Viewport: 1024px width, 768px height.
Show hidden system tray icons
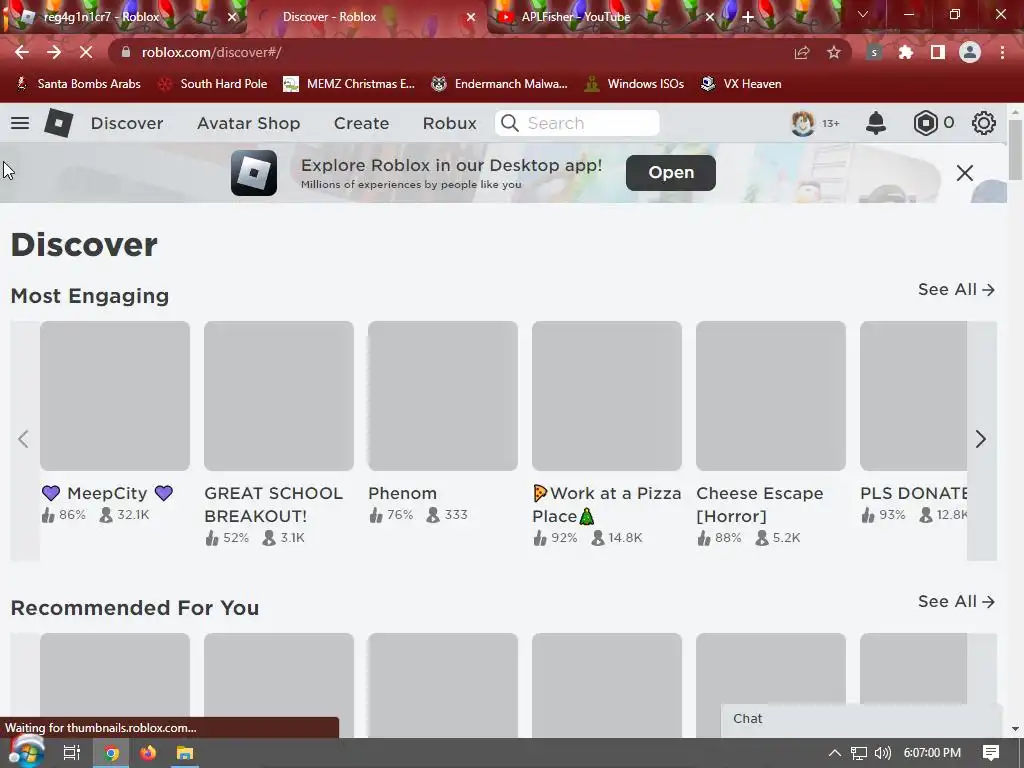[x=835, y=753]
